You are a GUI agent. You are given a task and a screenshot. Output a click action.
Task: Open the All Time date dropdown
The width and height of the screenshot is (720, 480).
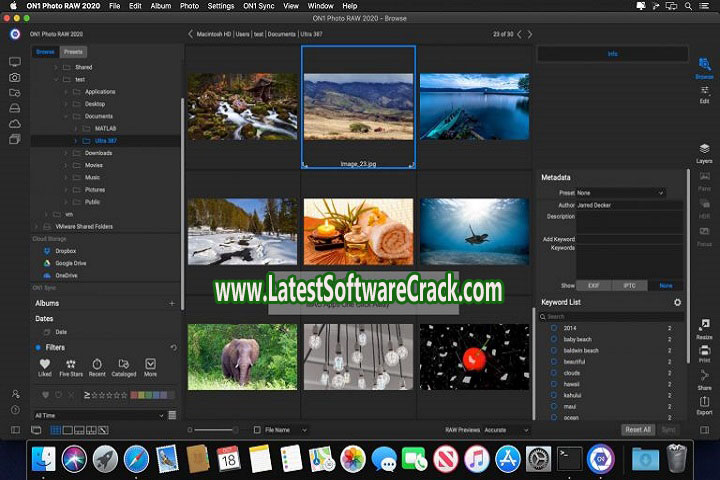(x=98, y=415)
